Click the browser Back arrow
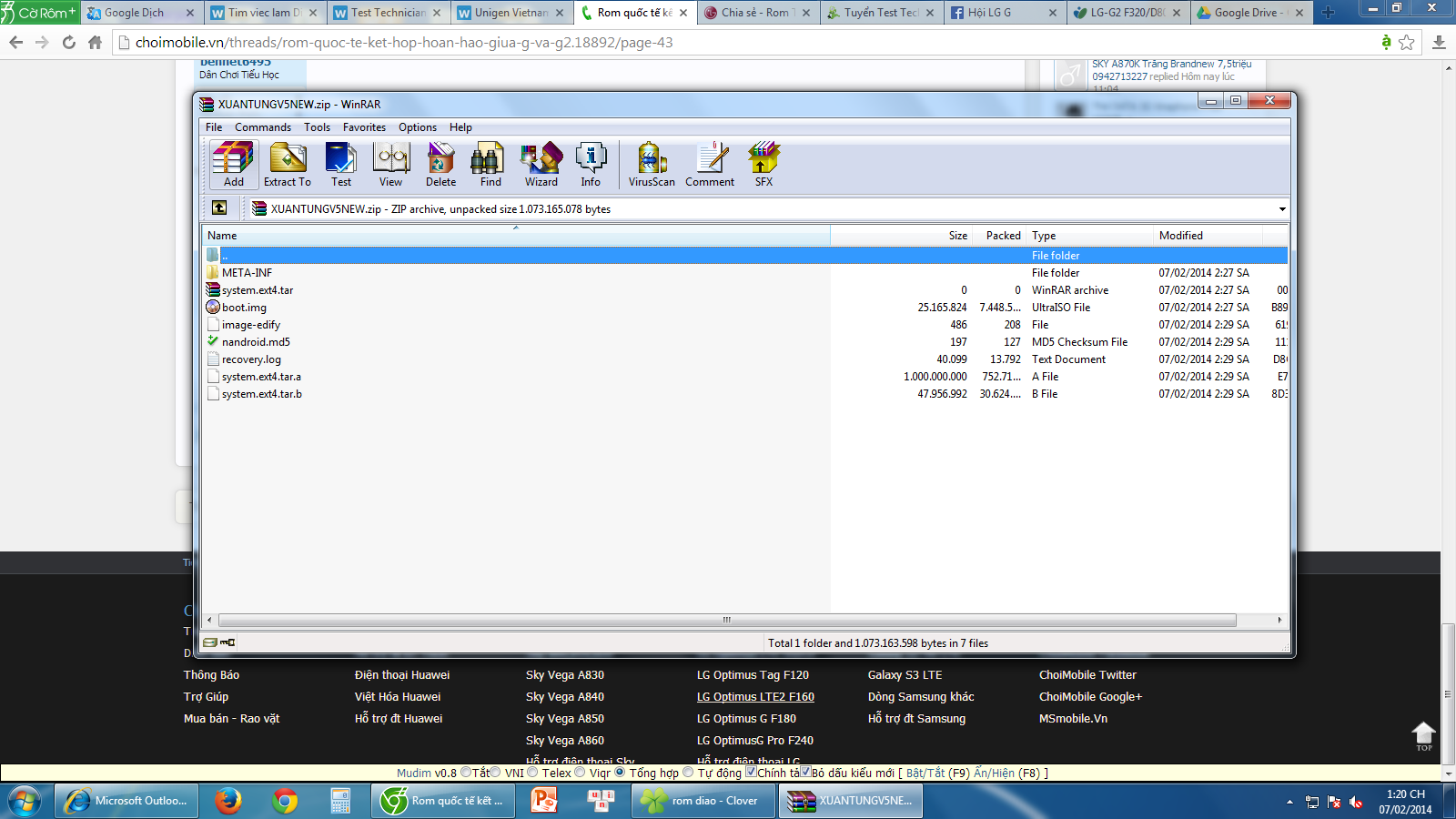Viewport: 1456px width, 819px height. 16,42
